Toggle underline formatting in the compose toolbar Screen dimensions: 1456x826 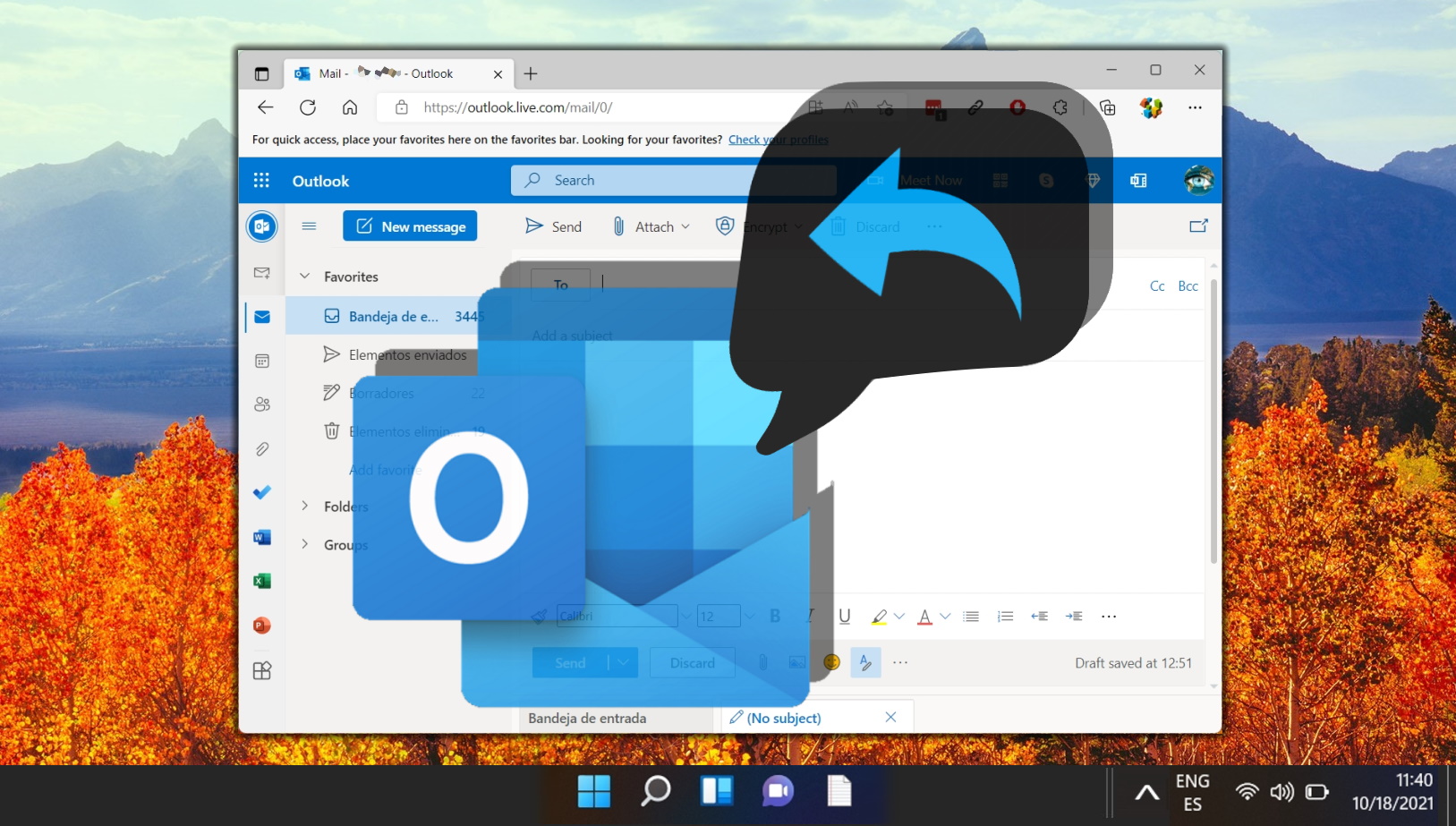pyautogui.click(x=844, y=616)
